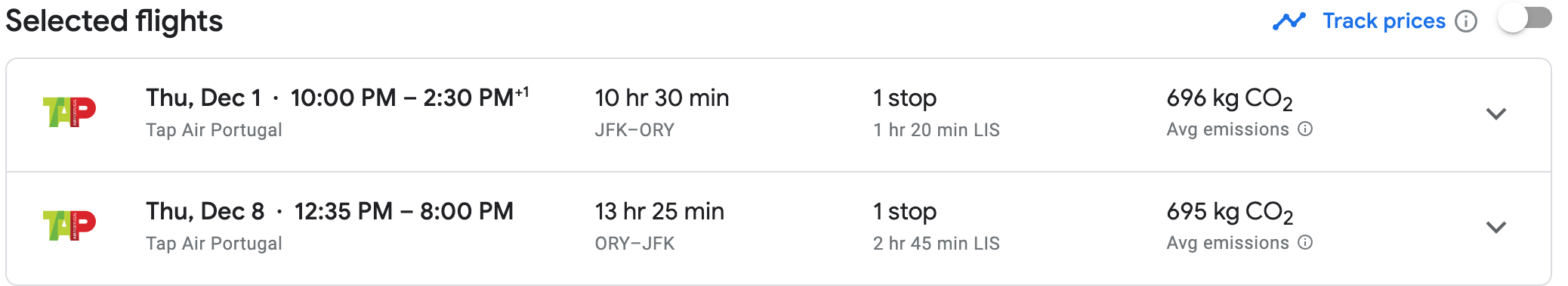The width and height of the screenshot is (1568, 286).
Task: Open emissions info for 696 kg CO2
Action: point(1305,129)
